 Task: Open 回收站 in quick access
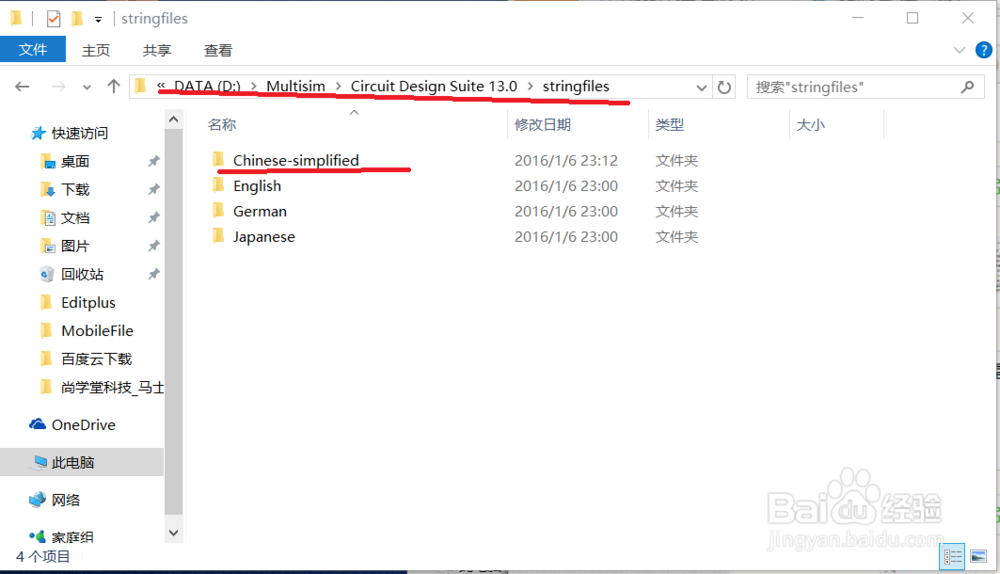(82, 274)
